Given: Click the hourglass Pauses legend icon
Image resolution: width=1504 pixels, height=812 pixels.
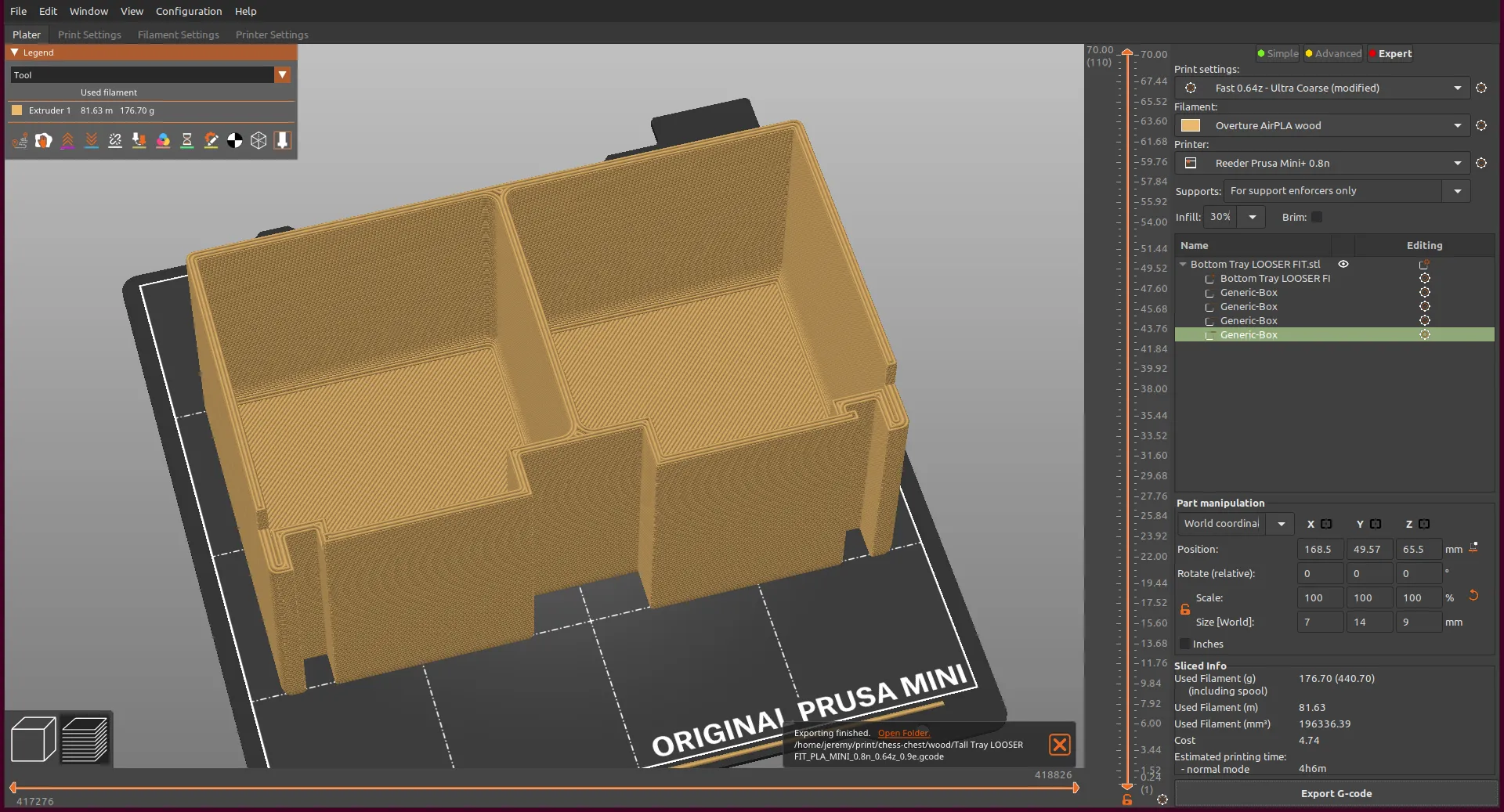Looking at the screenshot, I should 187,141.
